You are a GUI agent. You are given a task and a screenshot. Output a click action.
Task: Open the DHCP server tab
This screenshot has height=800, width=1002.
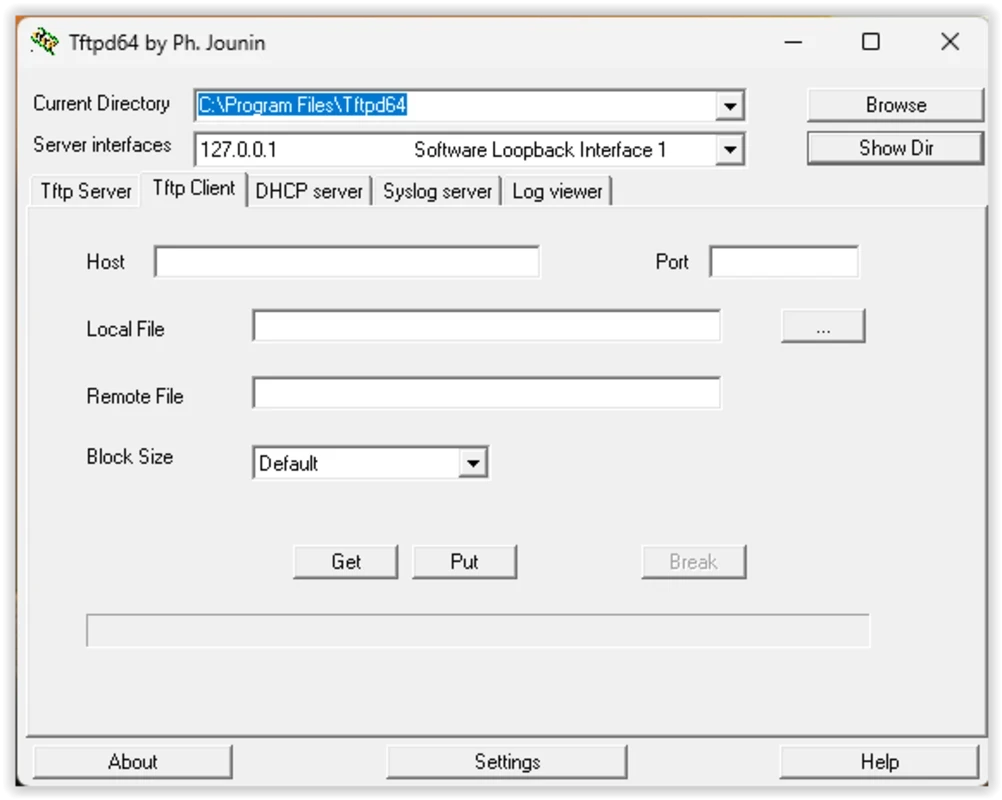309,191
